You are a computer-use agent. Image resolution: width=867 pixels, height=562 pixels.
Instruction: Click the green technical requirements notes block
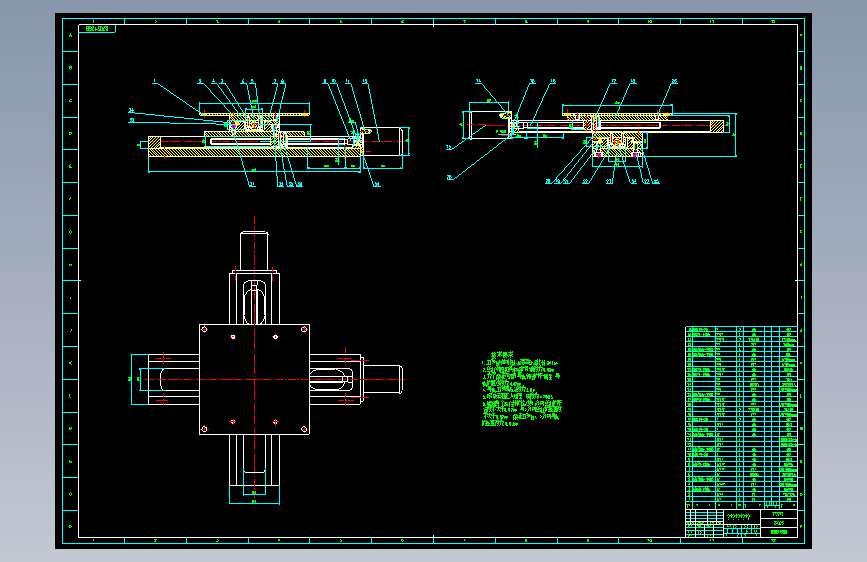point(521,389)
